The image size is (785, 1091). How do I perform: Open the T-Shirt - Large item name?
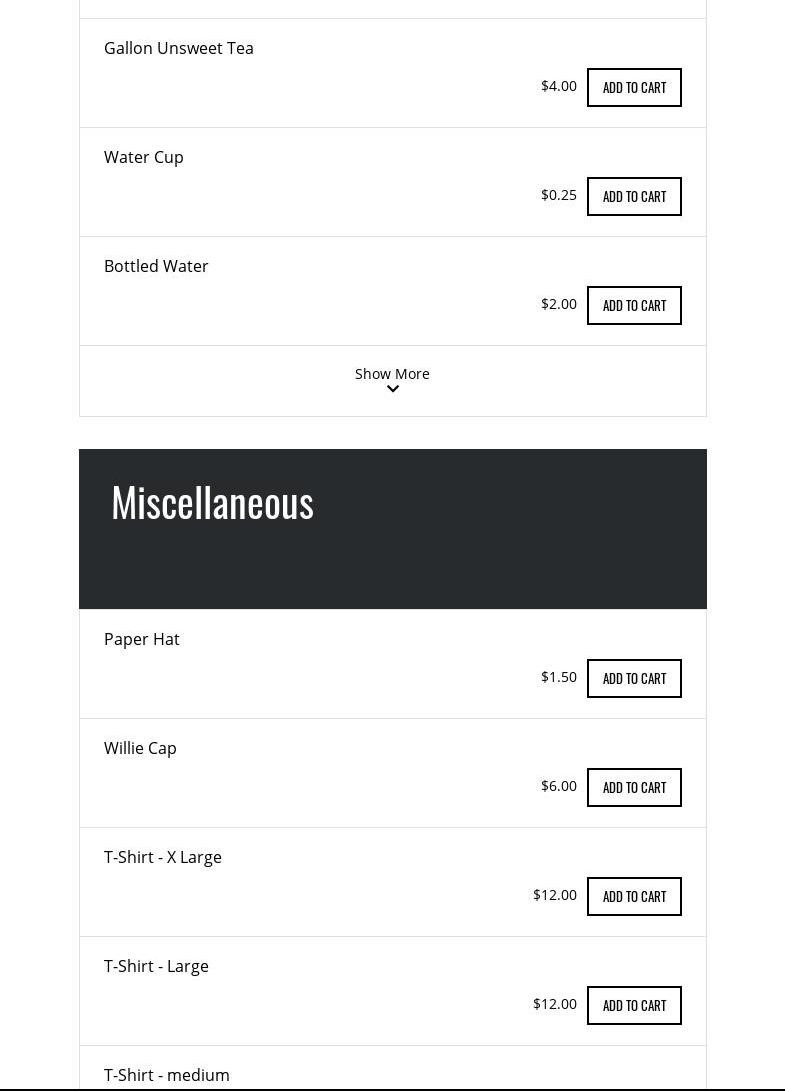point(156,966)
